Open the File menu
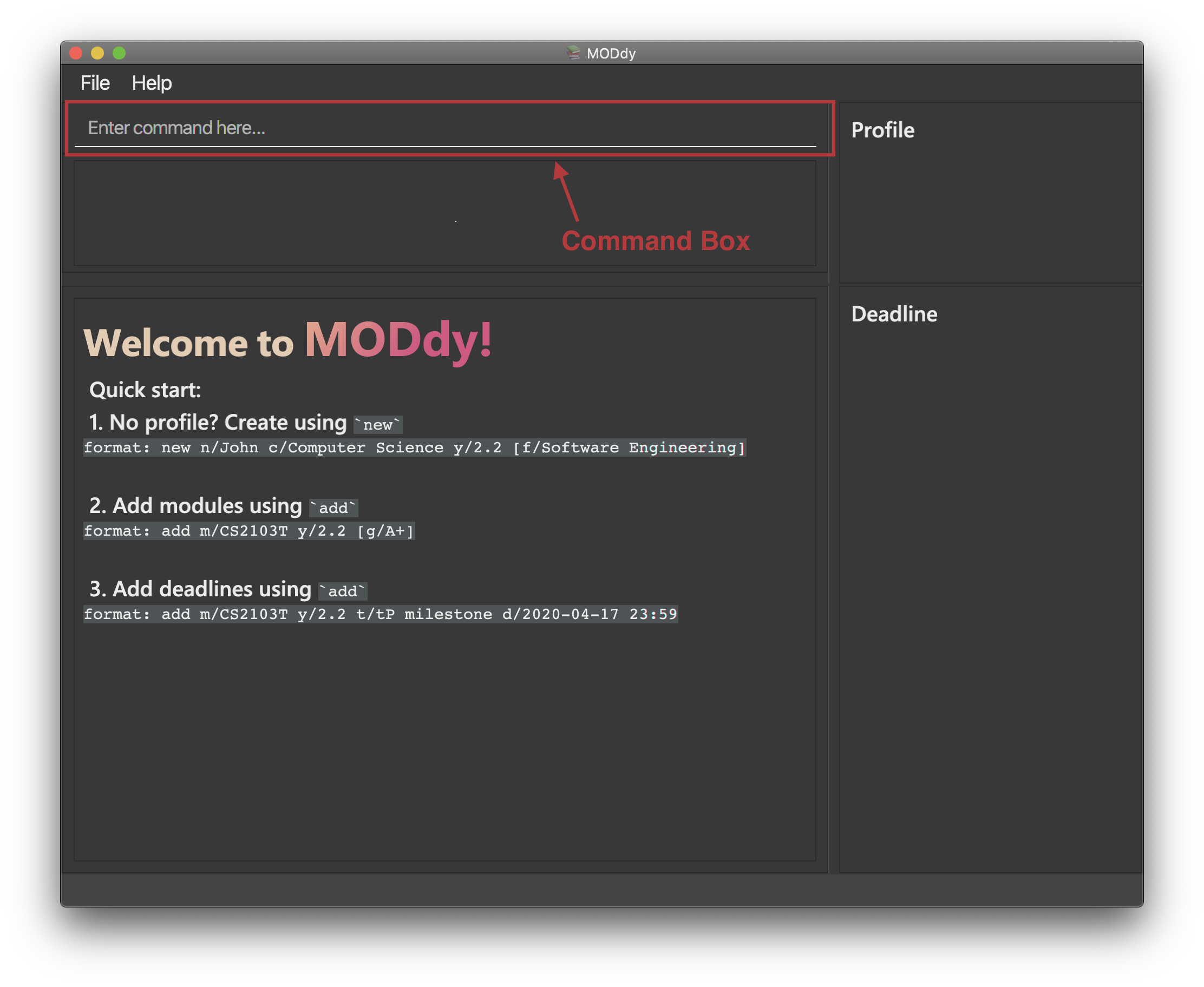 point(95,83)
